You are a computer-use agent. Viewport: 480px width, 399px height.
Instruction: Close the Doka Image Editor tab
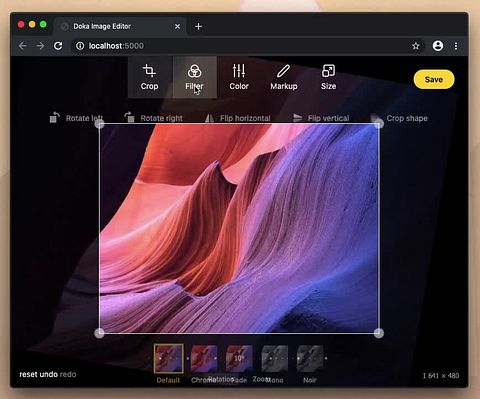coord(178,26)
